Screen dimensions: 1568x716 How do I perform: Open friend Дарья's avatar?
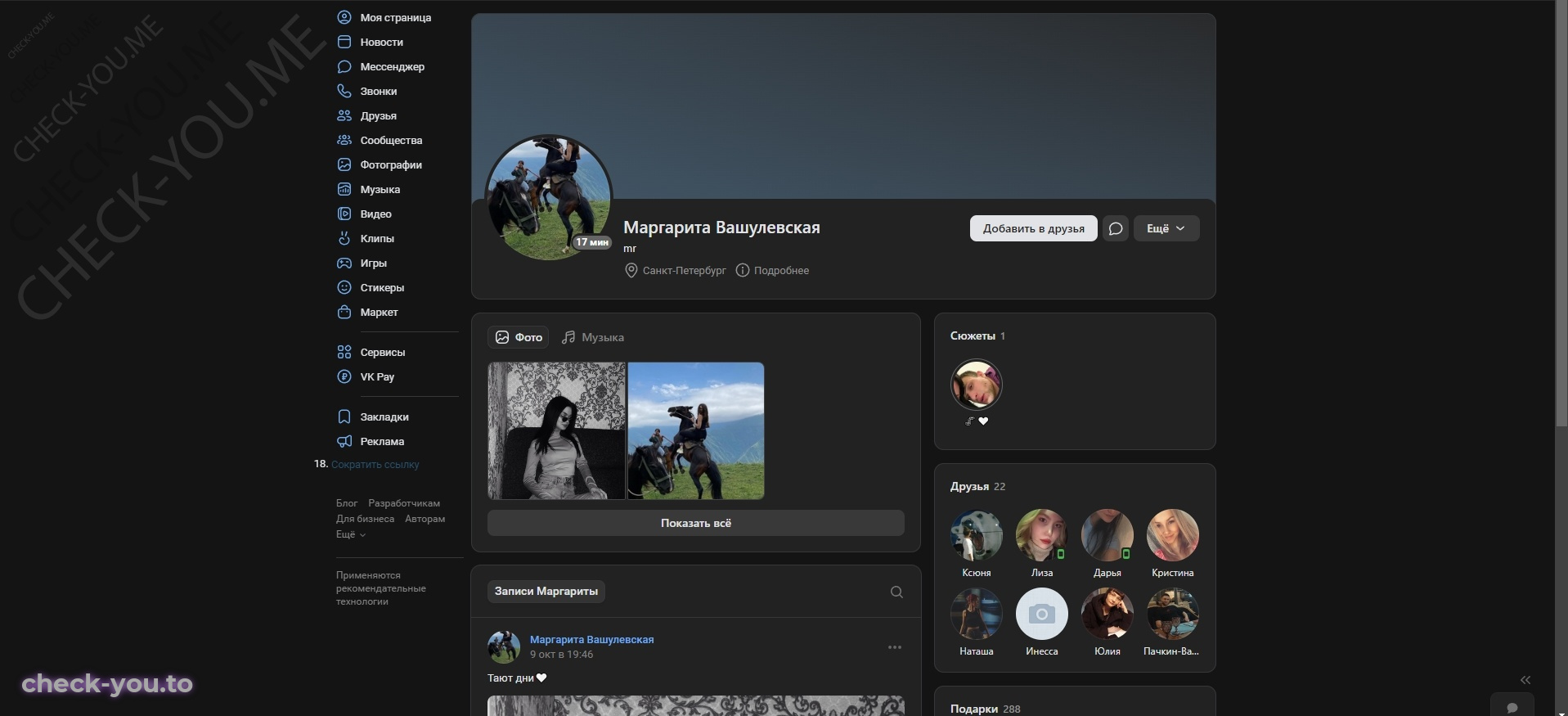click(x=1107, y=535)
